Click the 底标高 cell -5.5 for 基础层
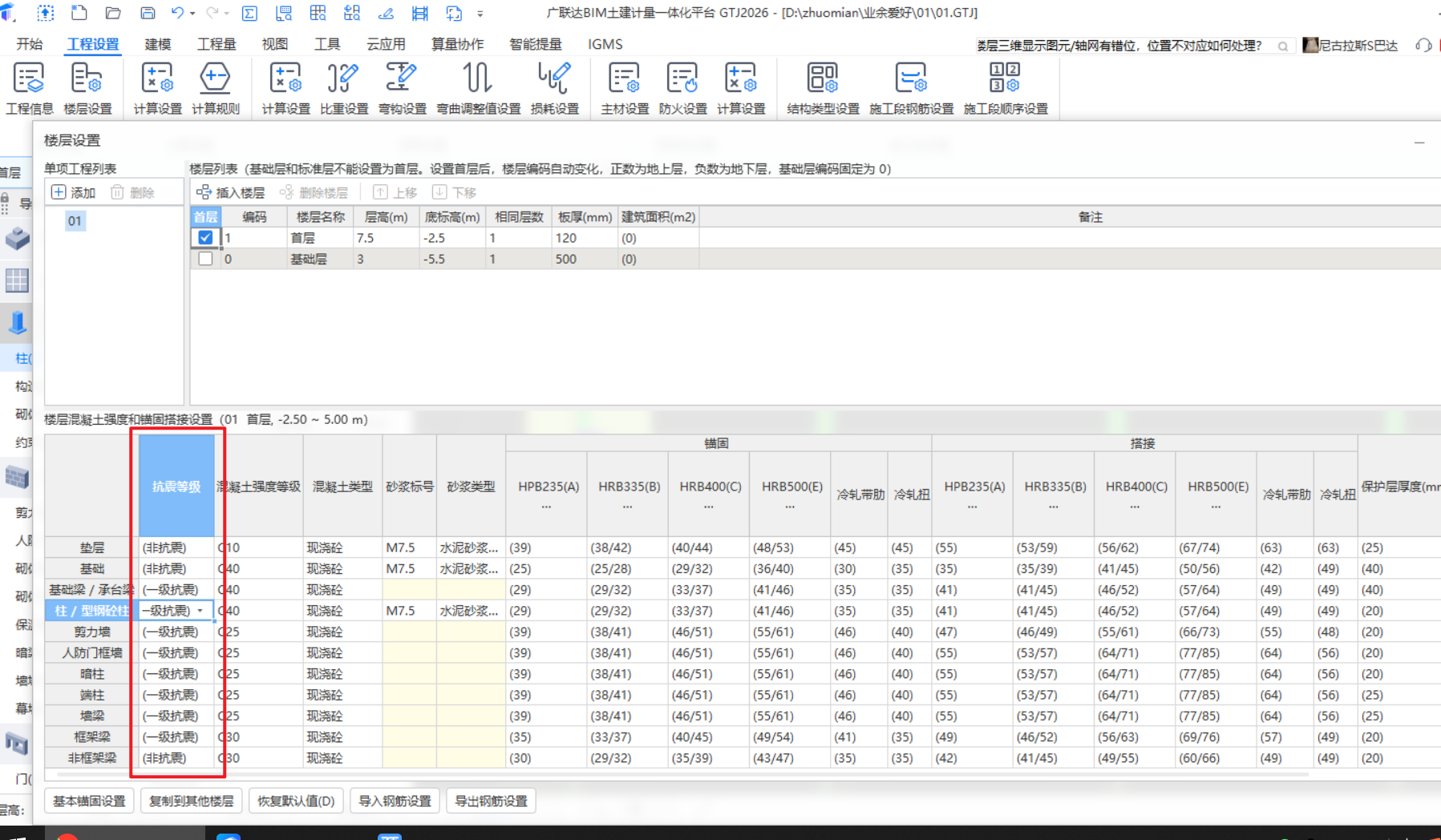 pos(452,259)
